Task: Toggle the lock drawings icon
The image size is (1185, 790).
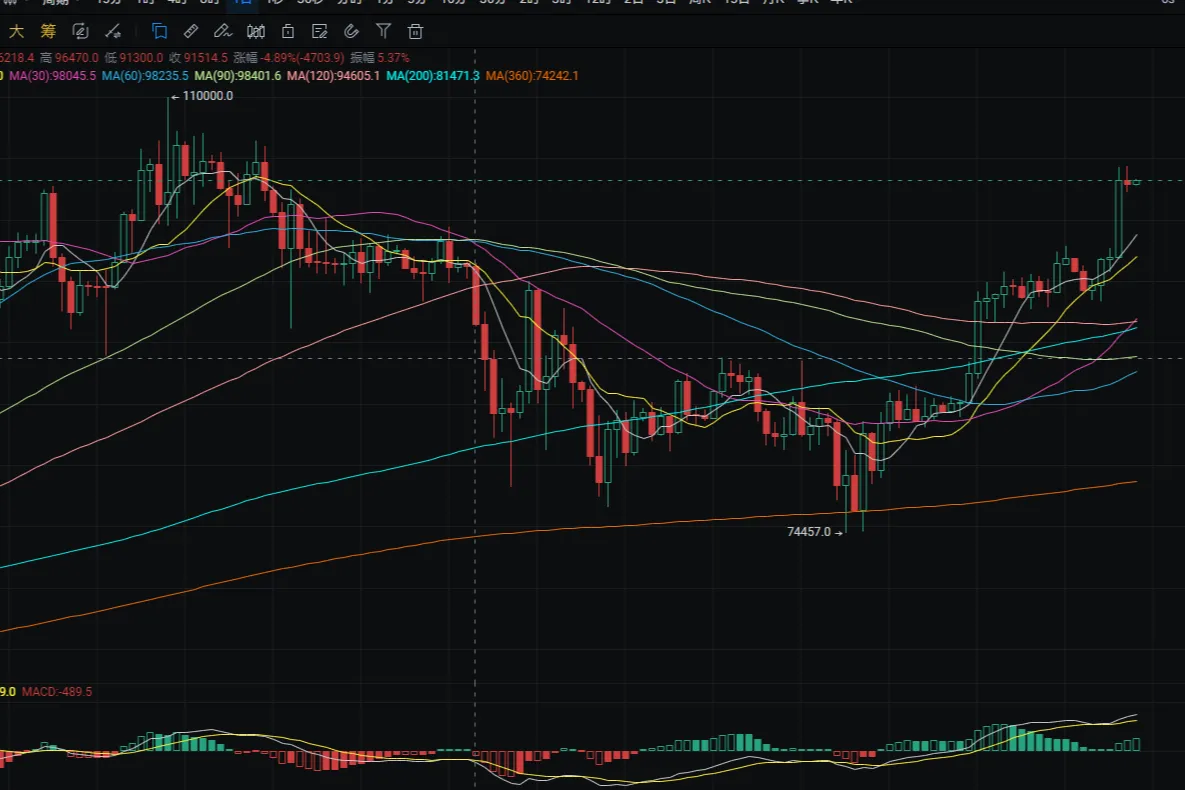Action: [288, 31]
